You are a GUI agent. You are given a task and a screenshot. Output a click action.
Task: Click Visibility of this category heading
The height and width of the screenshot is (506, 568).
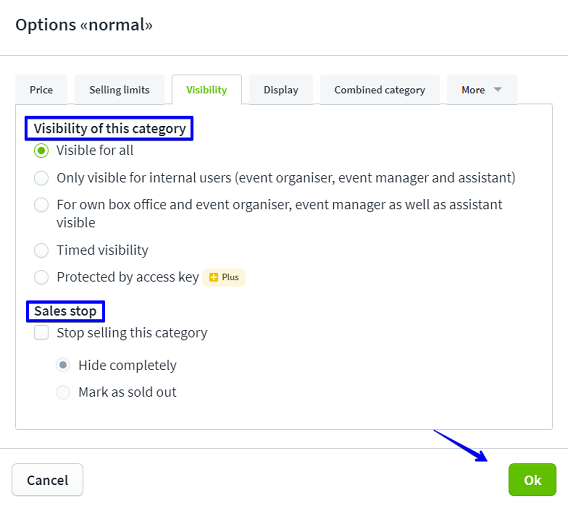[110, 129]
